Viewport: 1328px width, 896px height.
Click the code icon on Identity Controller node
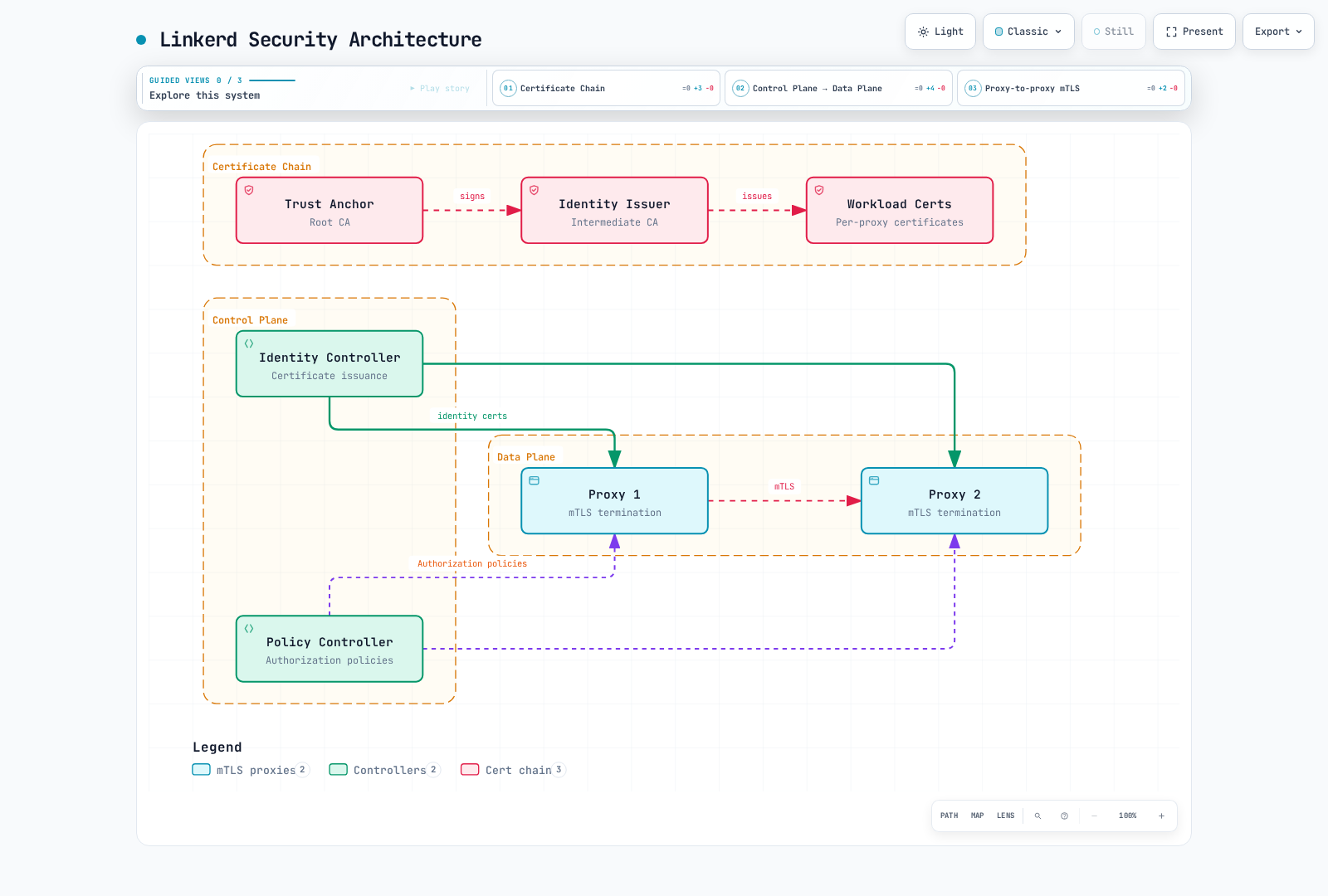coord(249,343)
